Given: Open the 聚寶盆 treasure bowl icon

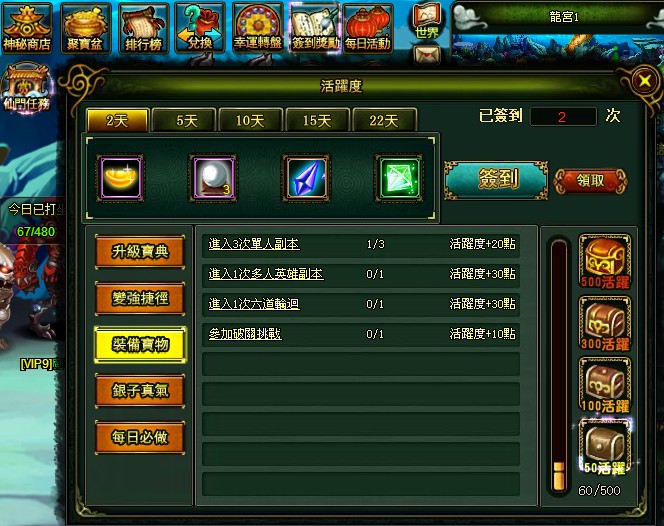Looking at the screenshot, I should [85, 28].
